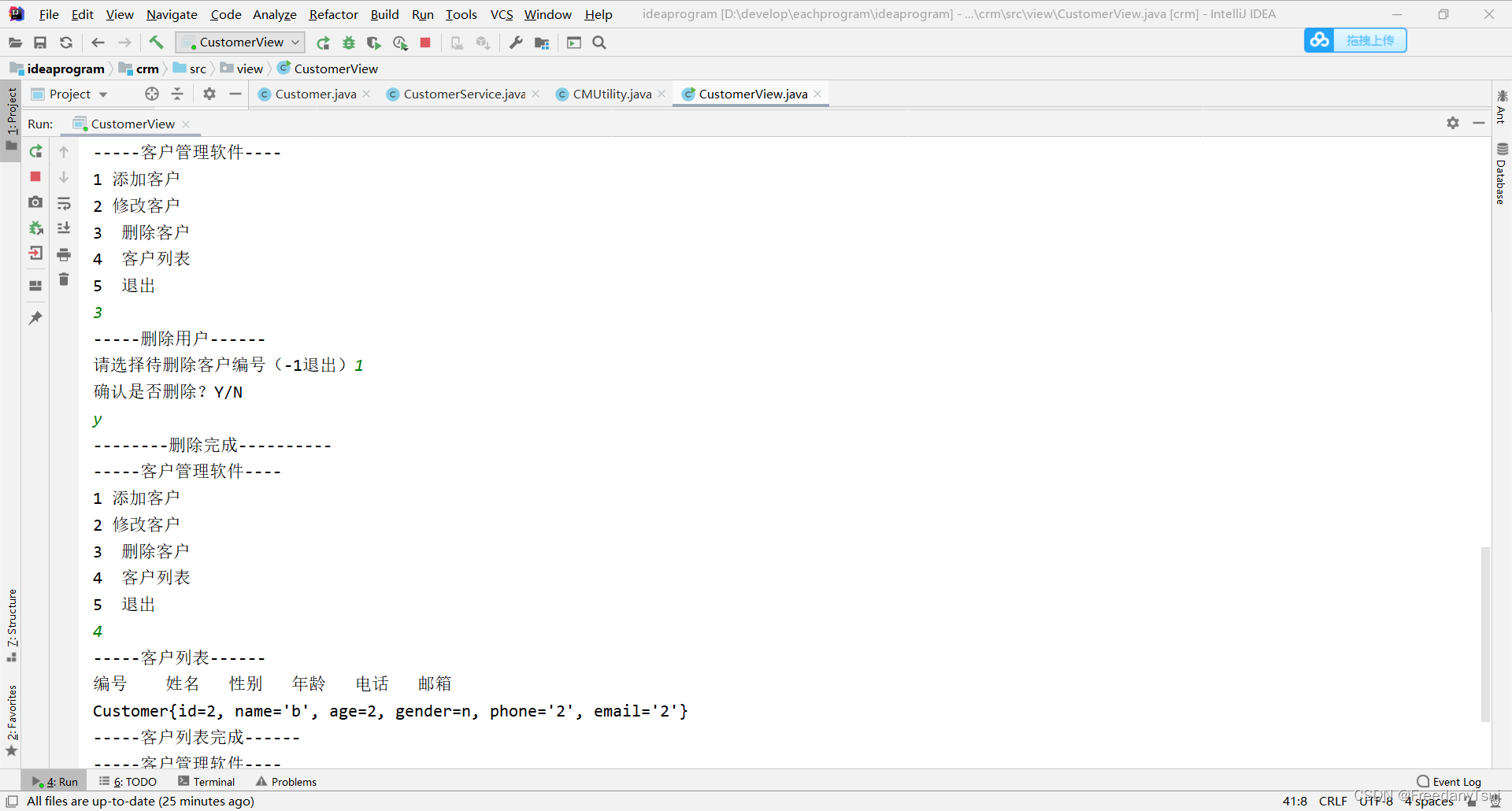Switch to the CMUtility.java editor tab
The width and height of the screenshot is (1512, 811).
point(612,94)
